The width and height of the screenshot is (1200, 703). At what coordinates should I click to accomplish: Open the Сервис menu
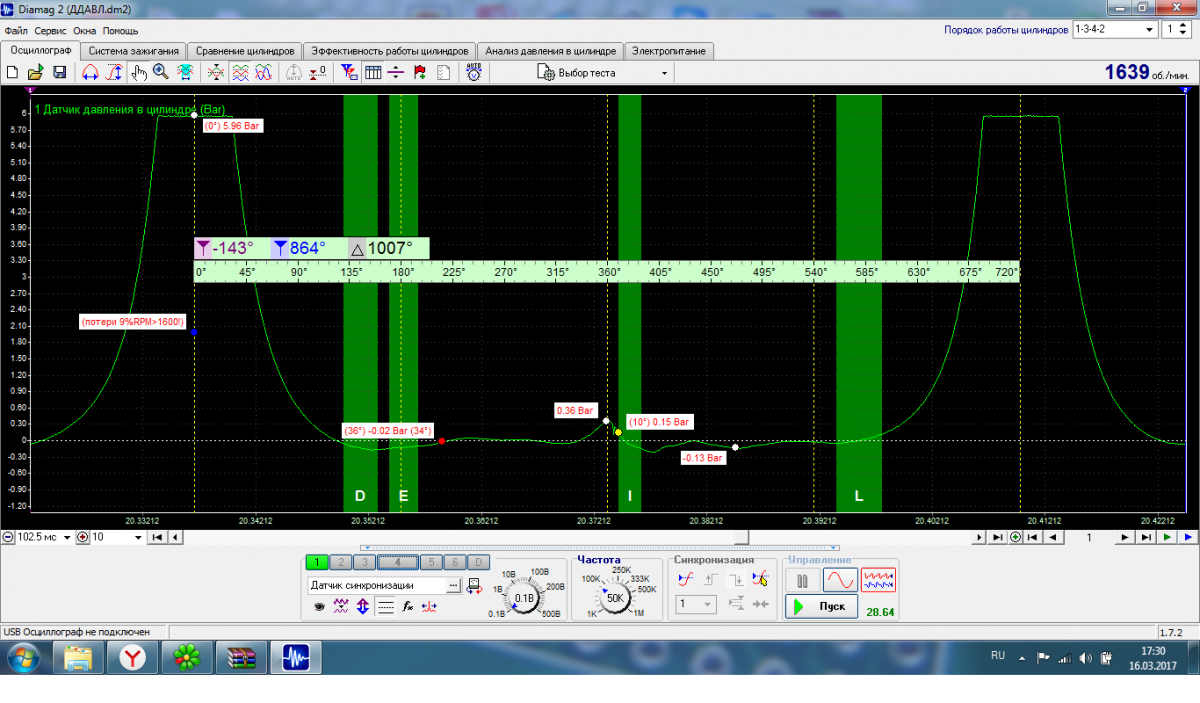coord(50,31)
